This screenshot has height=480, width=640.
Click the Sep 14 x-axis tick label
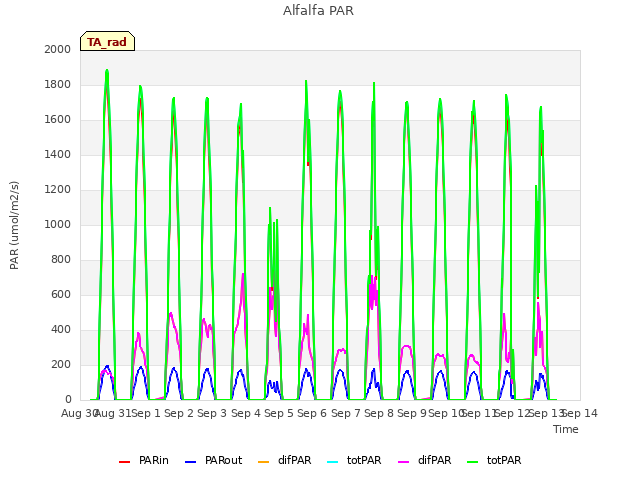580,413
